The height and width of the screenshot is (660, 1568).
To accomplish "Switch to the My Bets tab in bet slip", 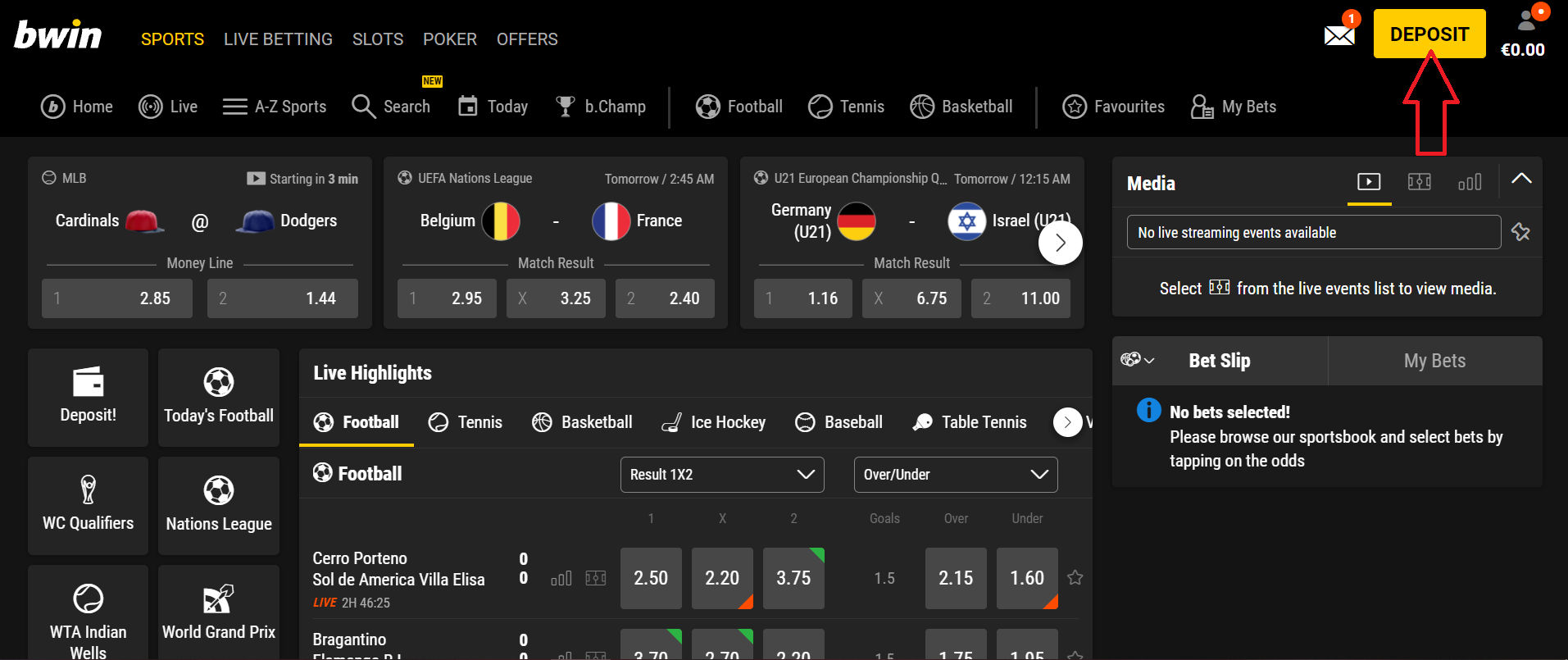I will click(1435, 361).
